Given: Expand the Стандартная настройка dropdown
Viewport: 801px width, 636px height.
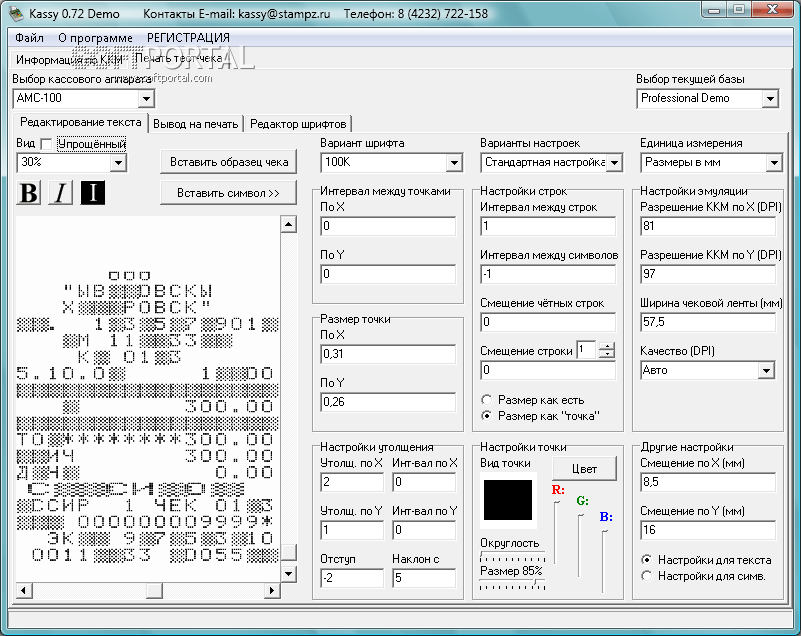Looking at the screenshot, I should pos(615,163).
